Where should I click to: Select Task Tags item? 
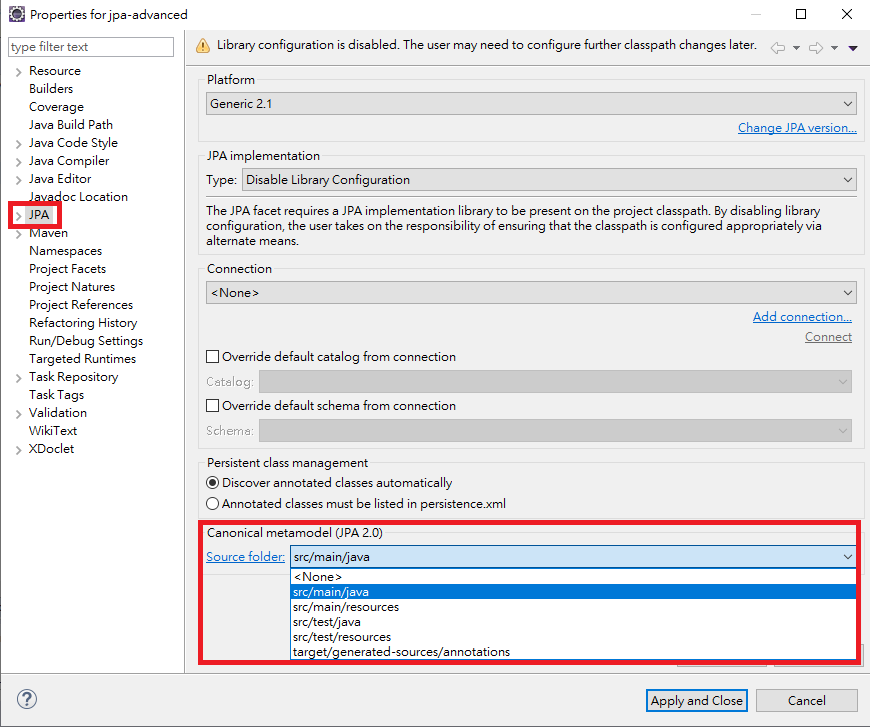coord(57,395)
